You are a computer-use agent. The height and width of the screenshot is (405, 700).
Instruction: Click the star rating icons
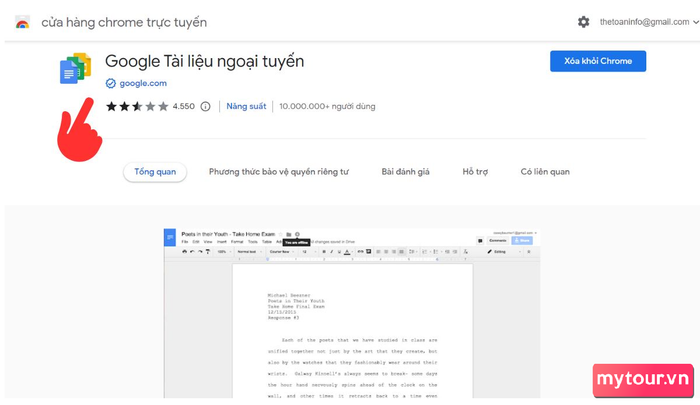137,106
